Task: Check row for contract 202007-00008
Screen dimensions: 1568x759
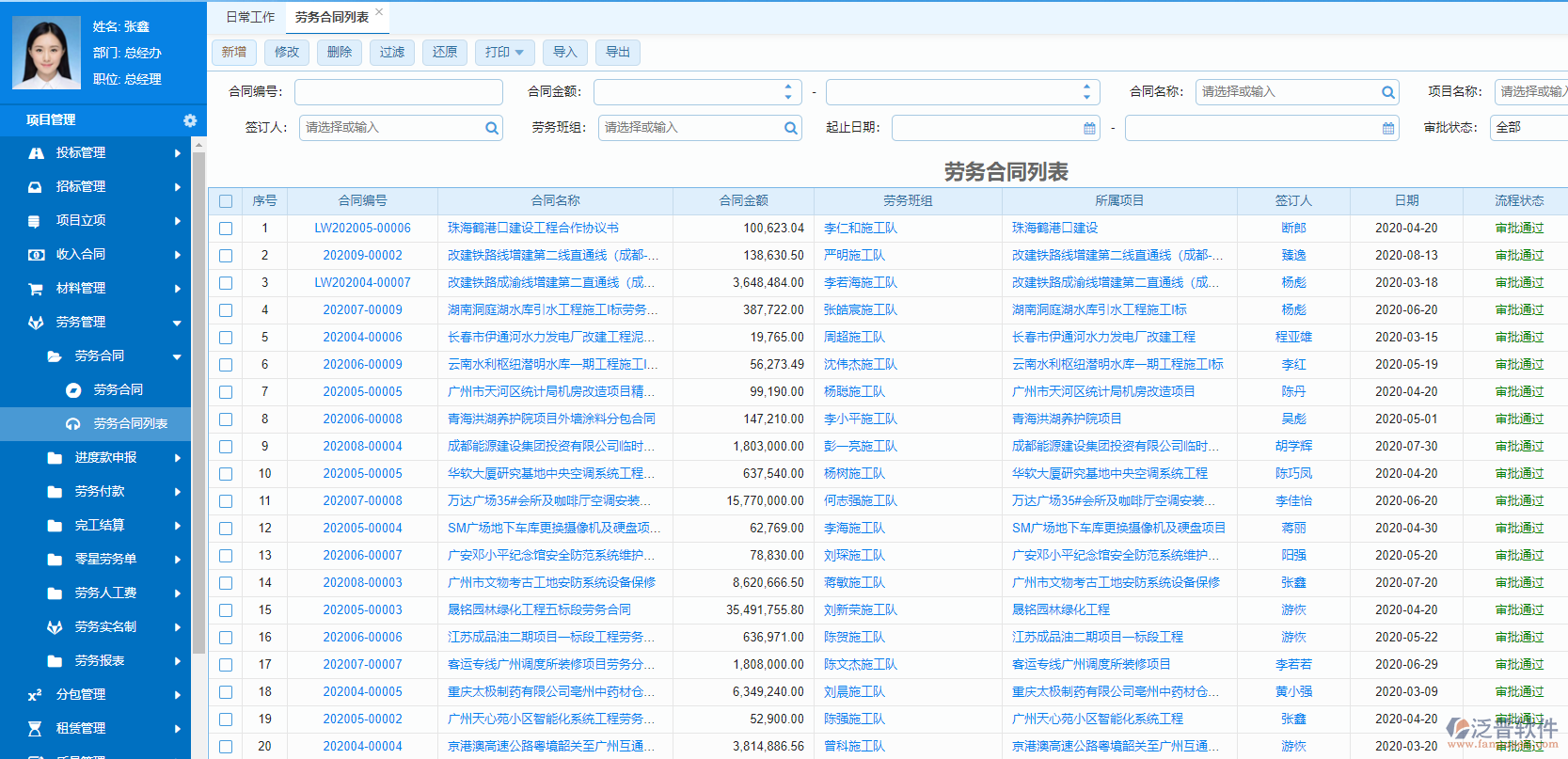Action: coord(226,501)
